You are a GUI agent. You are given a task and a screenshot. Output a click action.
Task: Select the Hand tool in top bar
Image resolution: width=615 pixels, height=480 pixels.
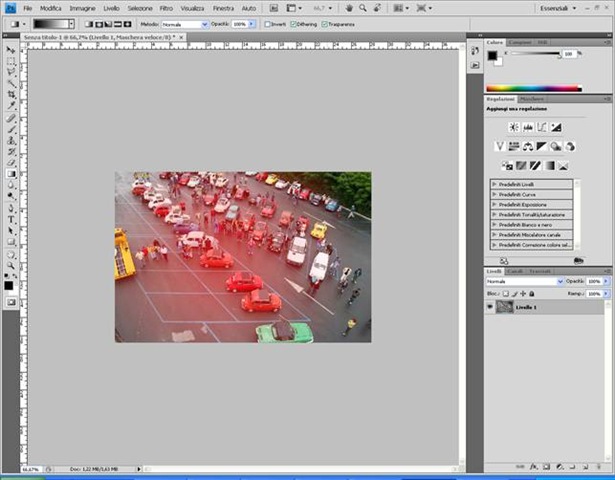coord(349,8)
